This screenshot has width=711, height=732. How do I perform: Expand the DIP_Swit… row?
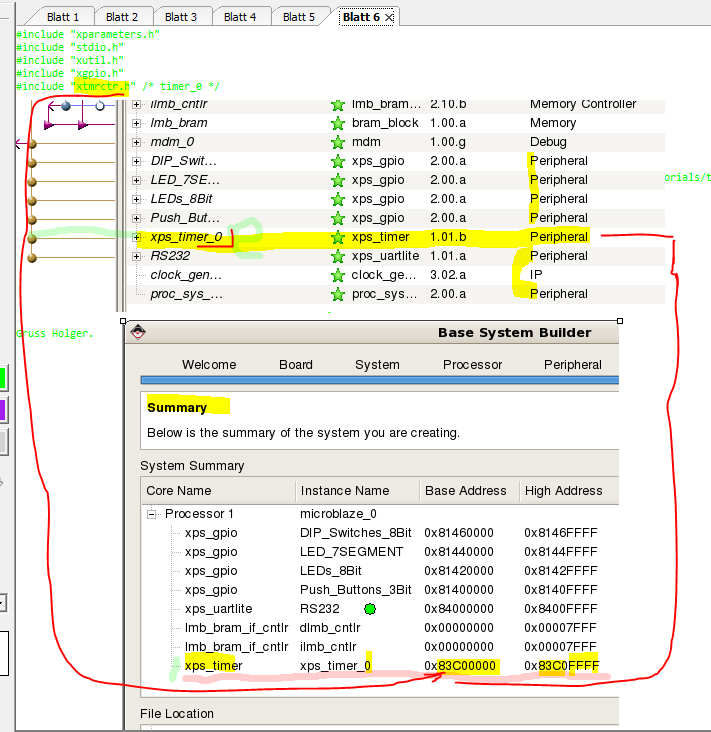pos(136,162)
